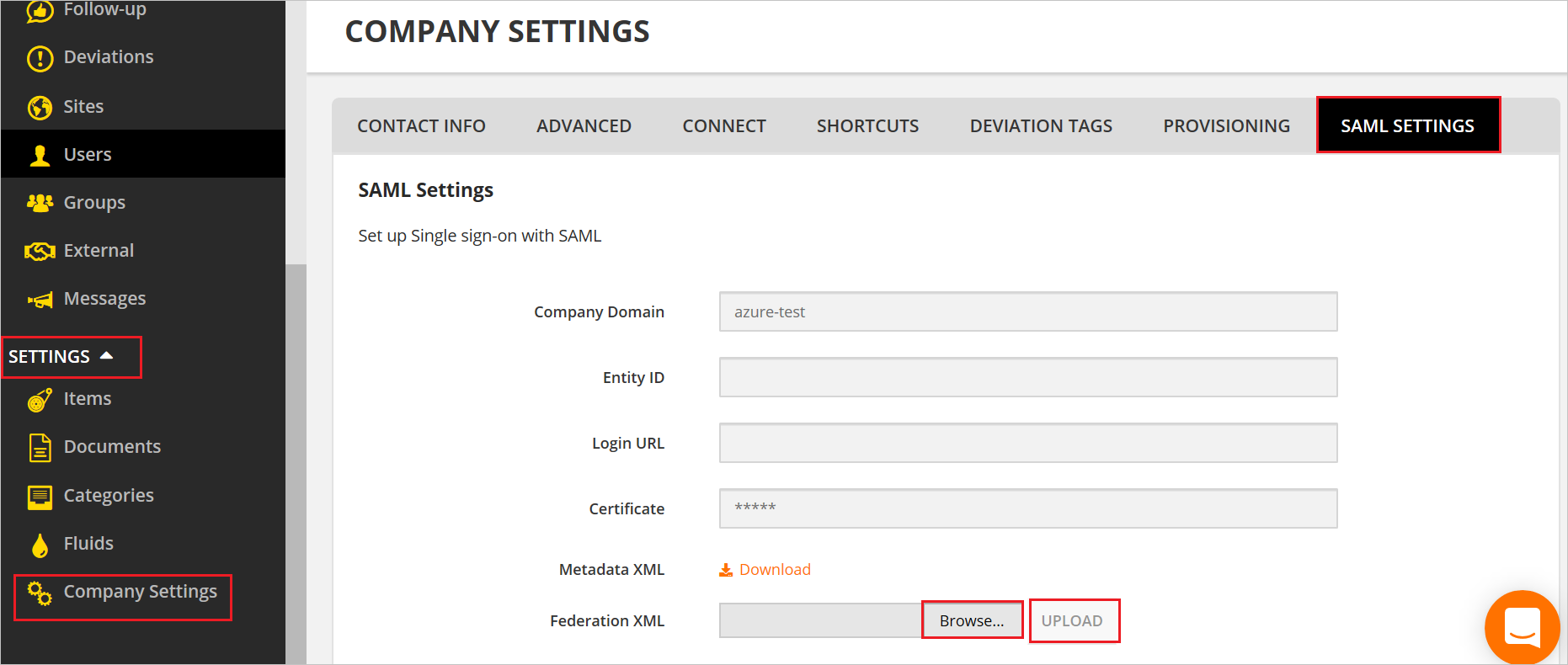Focus the Login URL input box
1568x665 pixels.
[1027, 443]
